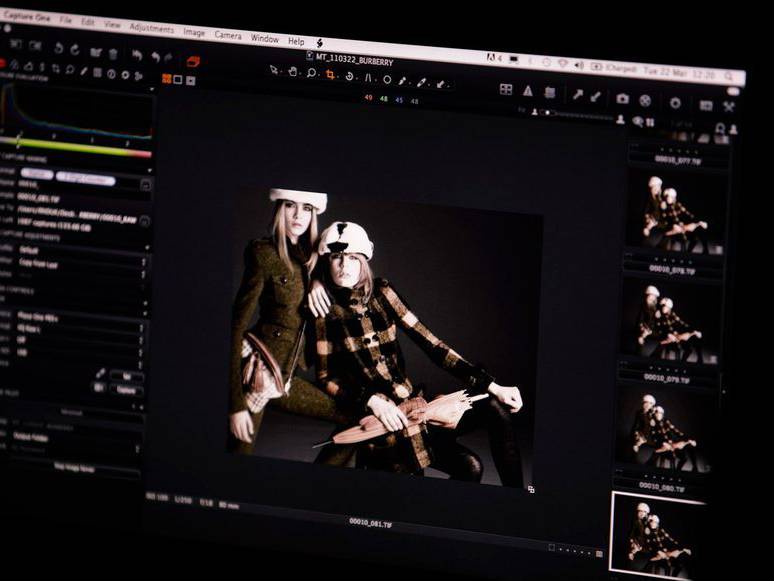Click the redo arrow icon

click(x=168, y=58)
